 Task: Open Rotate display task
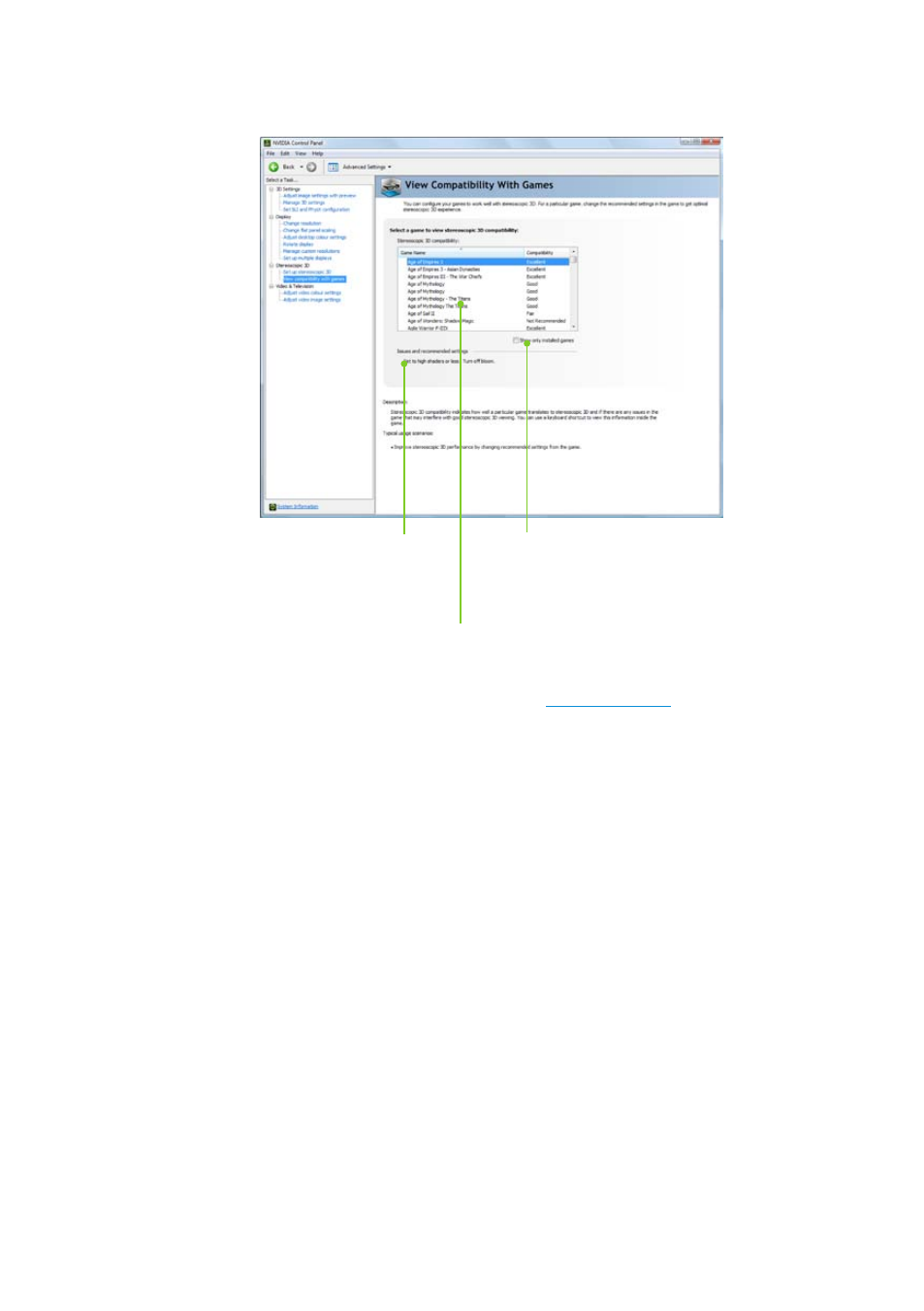[298, 244]
